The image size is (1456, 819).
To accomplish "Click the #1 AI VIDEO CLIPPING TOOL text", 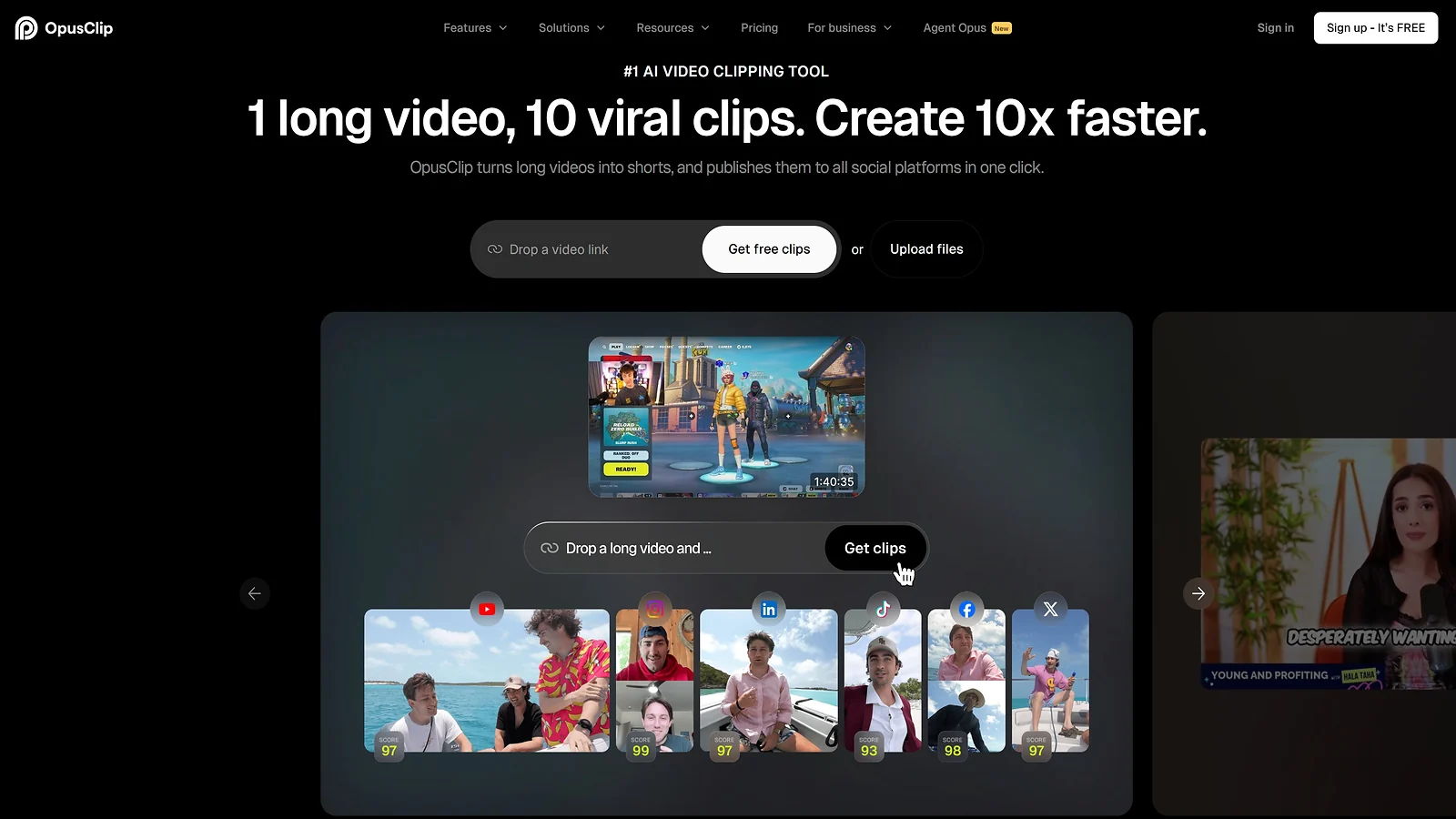I will point(726,71).
